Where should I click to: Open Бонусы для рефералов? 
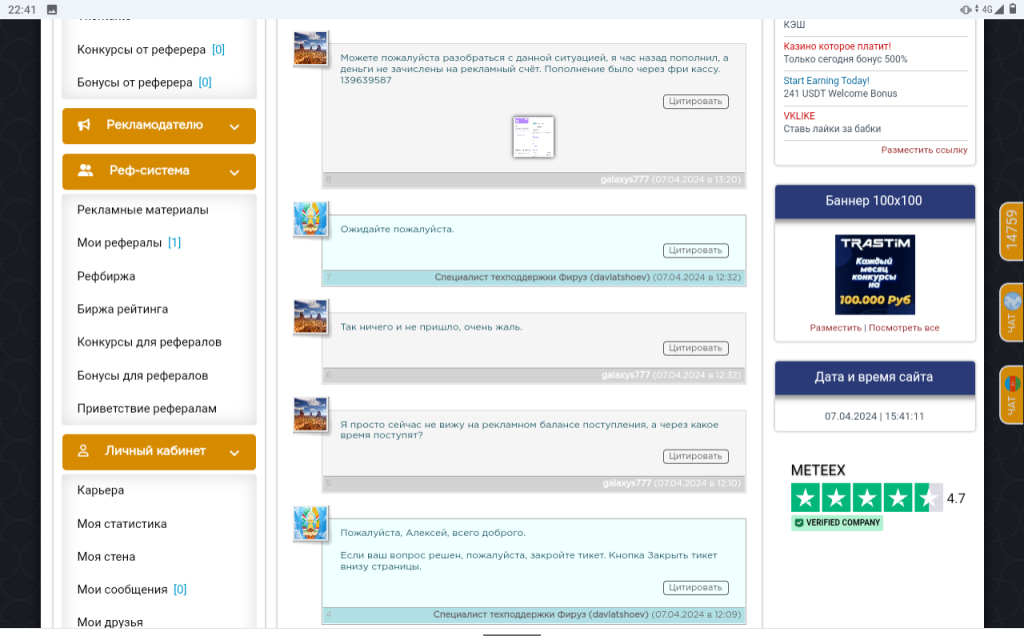[142, 376]
